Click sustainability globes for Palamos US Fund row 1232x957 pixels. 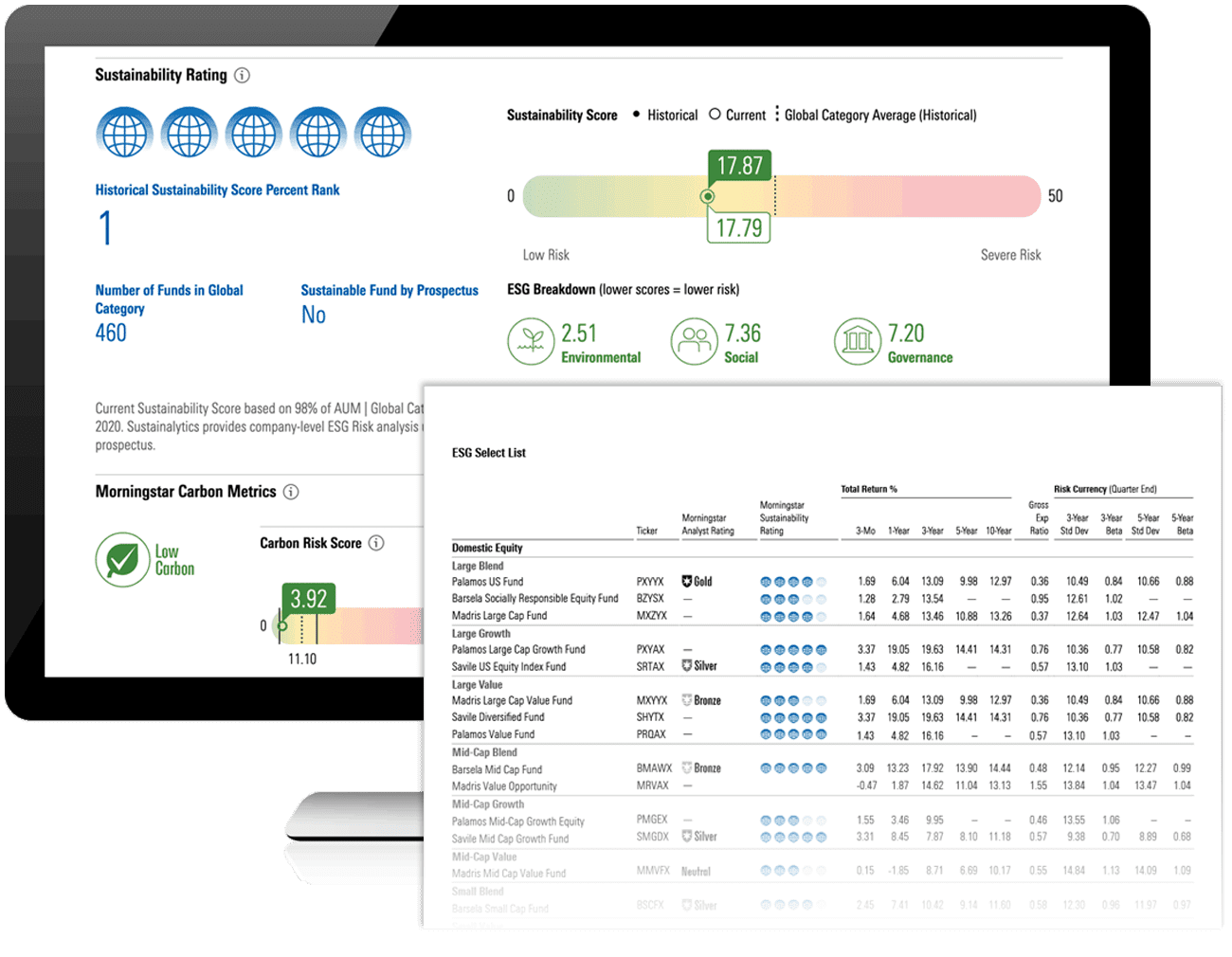[793, 582]
